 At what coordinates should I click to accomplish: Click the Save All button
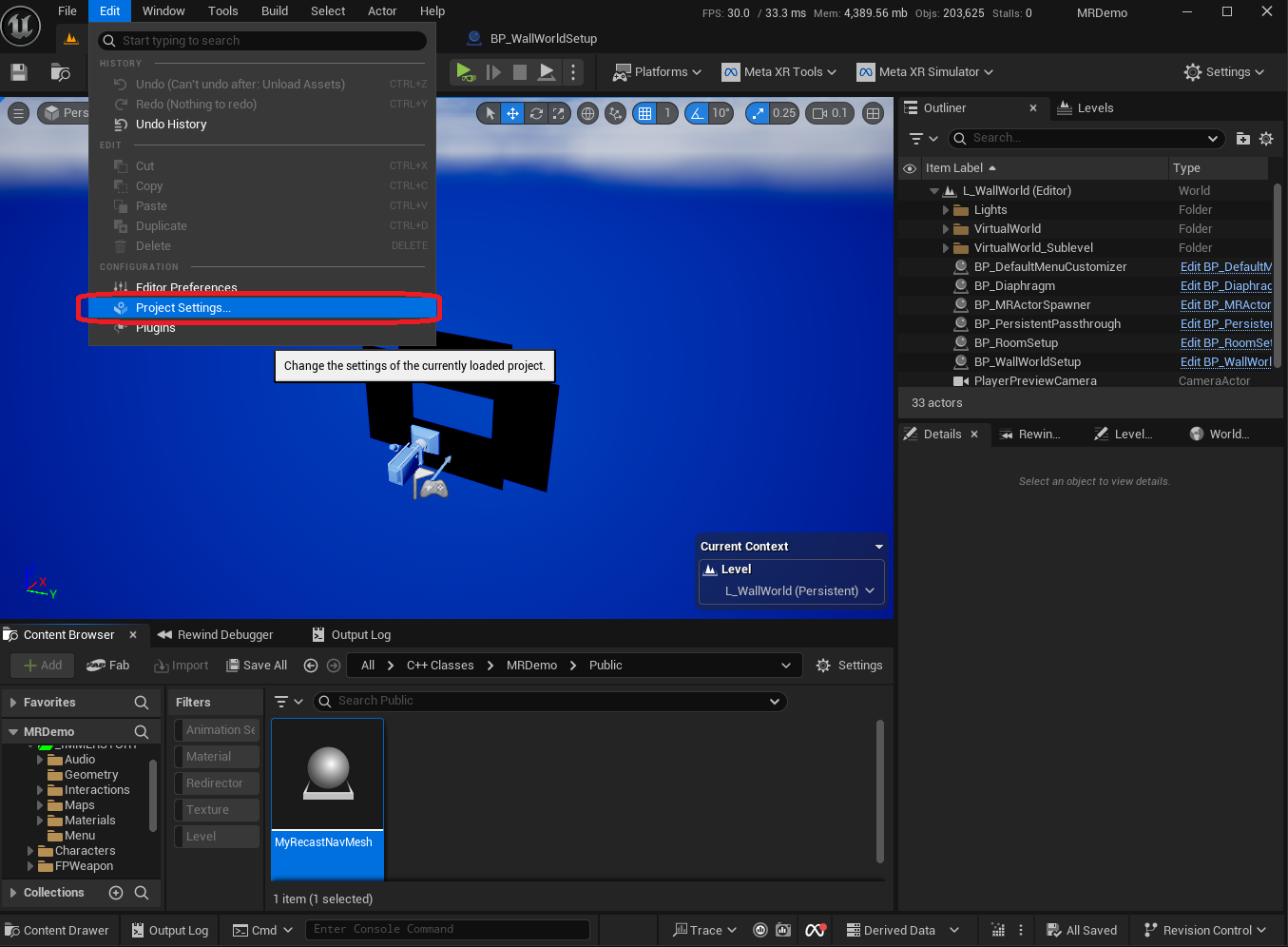[256, 665]
